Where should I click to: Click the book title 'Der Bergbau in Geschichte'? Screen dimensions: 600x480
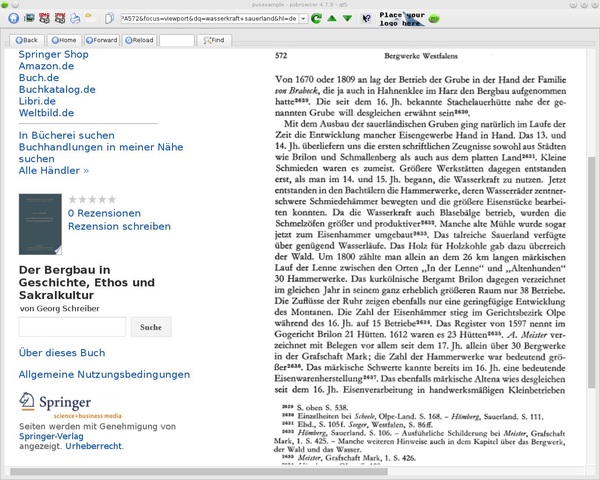tap(87, 282)
